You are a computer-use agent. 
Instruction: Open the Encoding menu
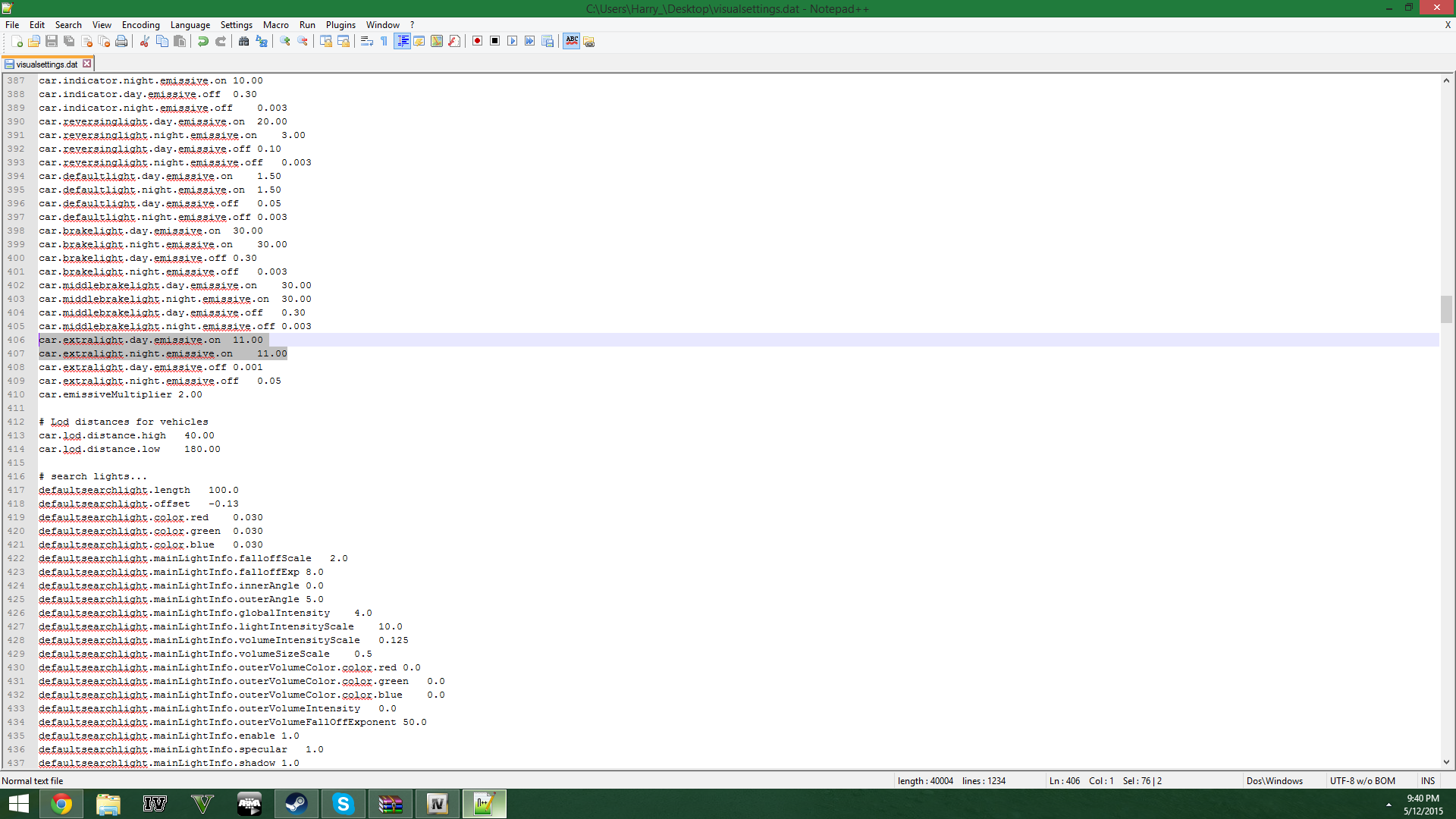[x=140, y=24]
